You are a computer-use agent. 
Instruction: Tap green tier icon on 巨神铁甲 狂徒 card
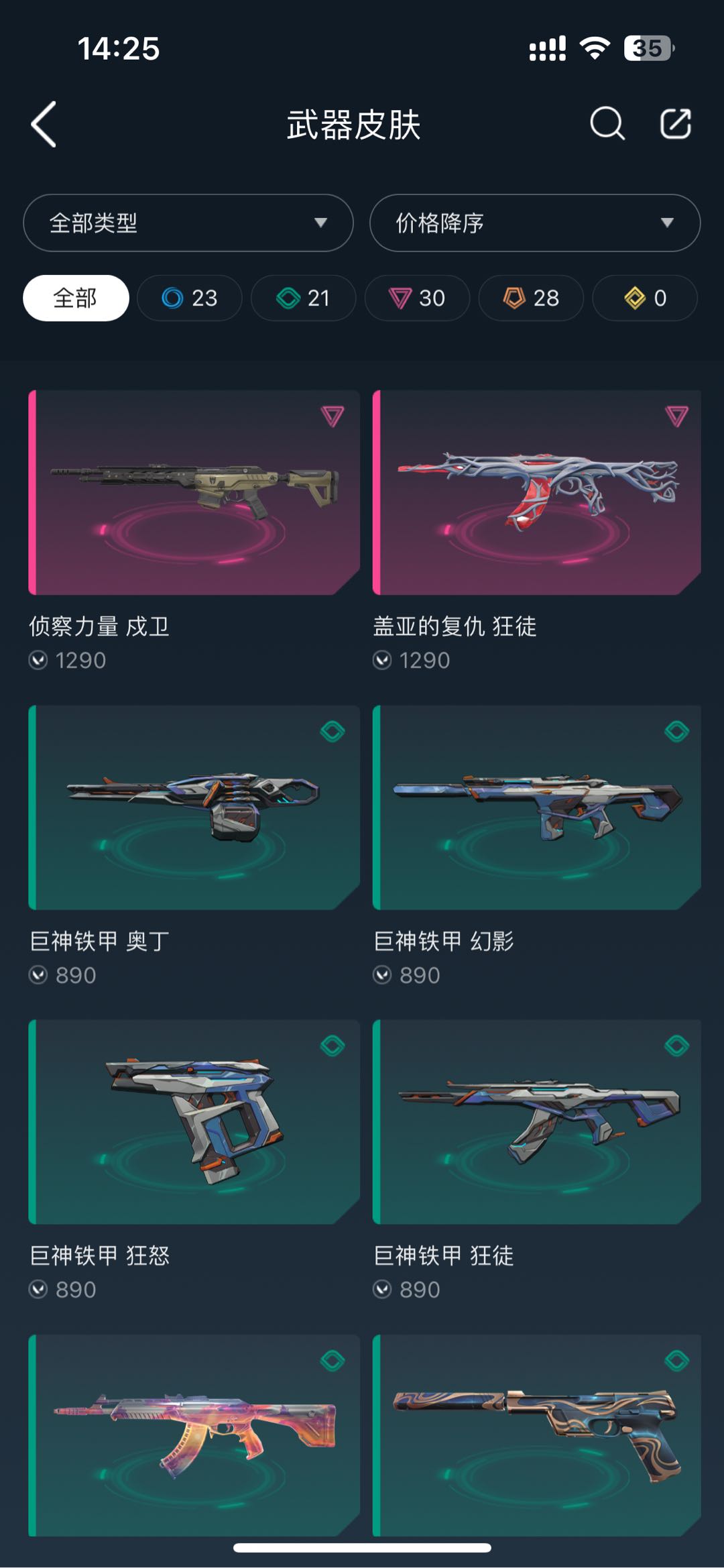coord(676,1046)
